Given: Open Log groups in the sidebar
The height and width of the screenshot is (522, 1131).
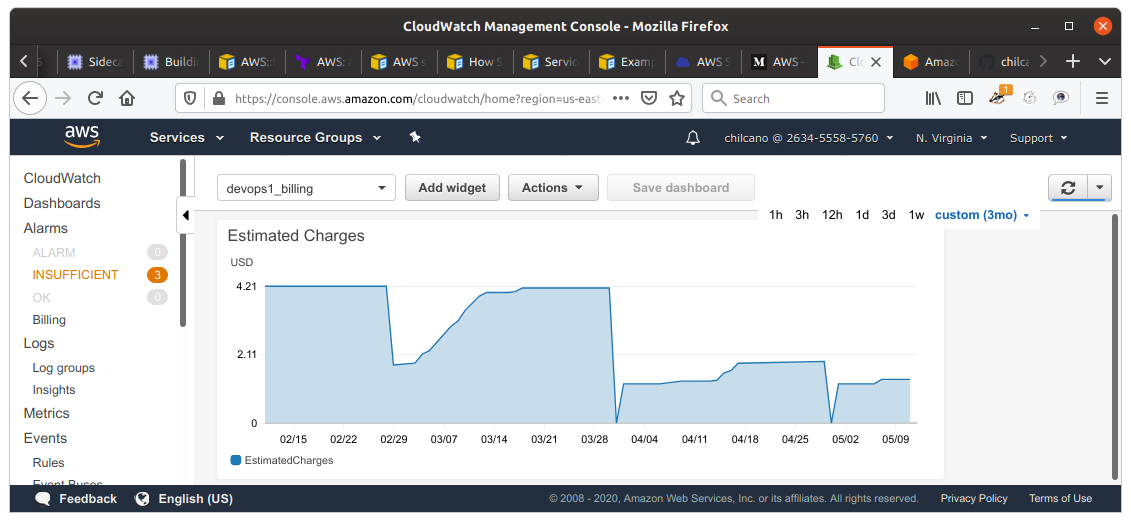Looking at the screenshot, I should pyautogui.click(x=63, y=368).
